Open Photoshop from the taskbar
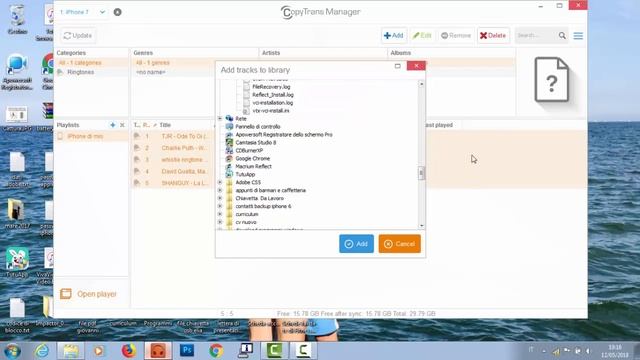This screenshot has width=640, height=360. tap(187, 350)
